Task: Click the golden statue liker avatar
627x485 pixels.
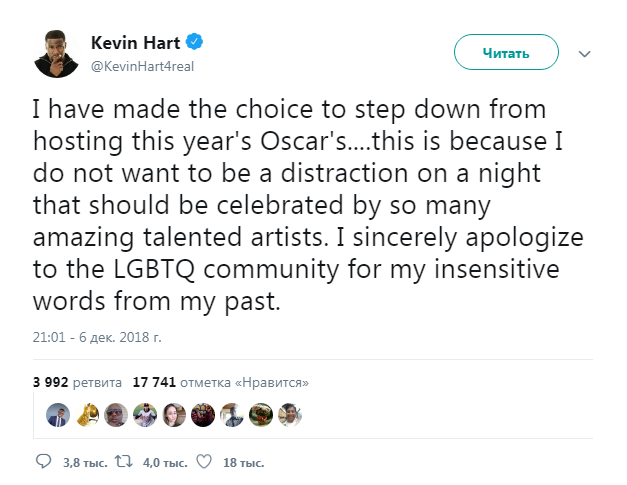Action: 89,413
